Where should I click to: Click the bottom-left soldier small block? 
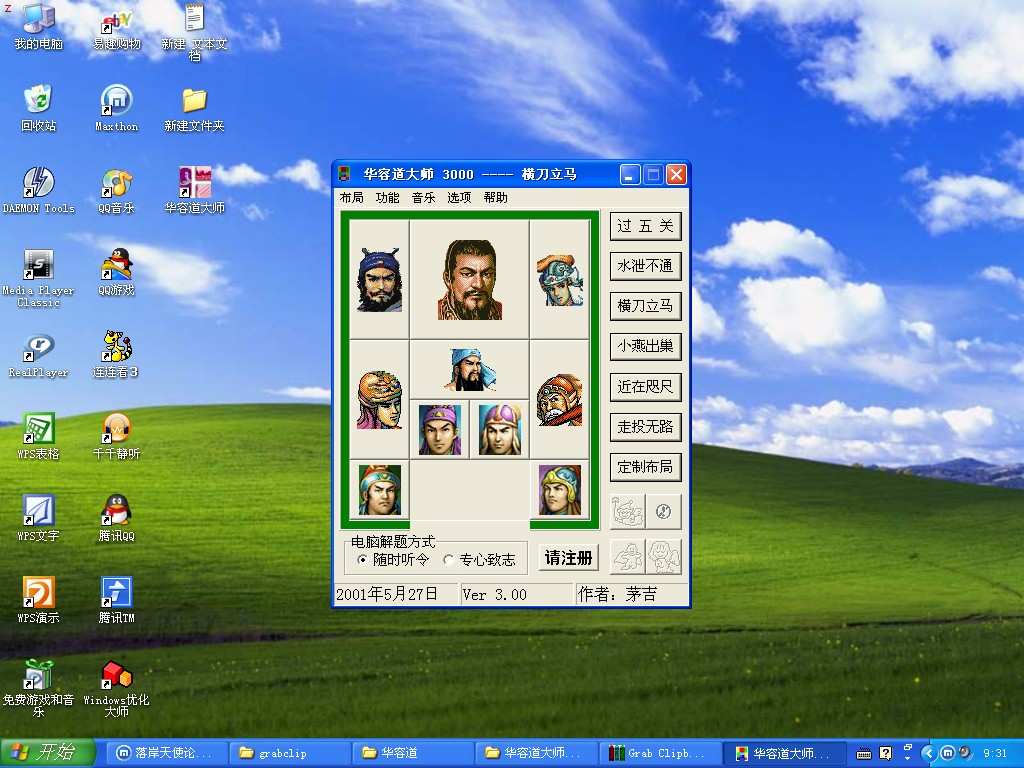click(x=379, y=490)
